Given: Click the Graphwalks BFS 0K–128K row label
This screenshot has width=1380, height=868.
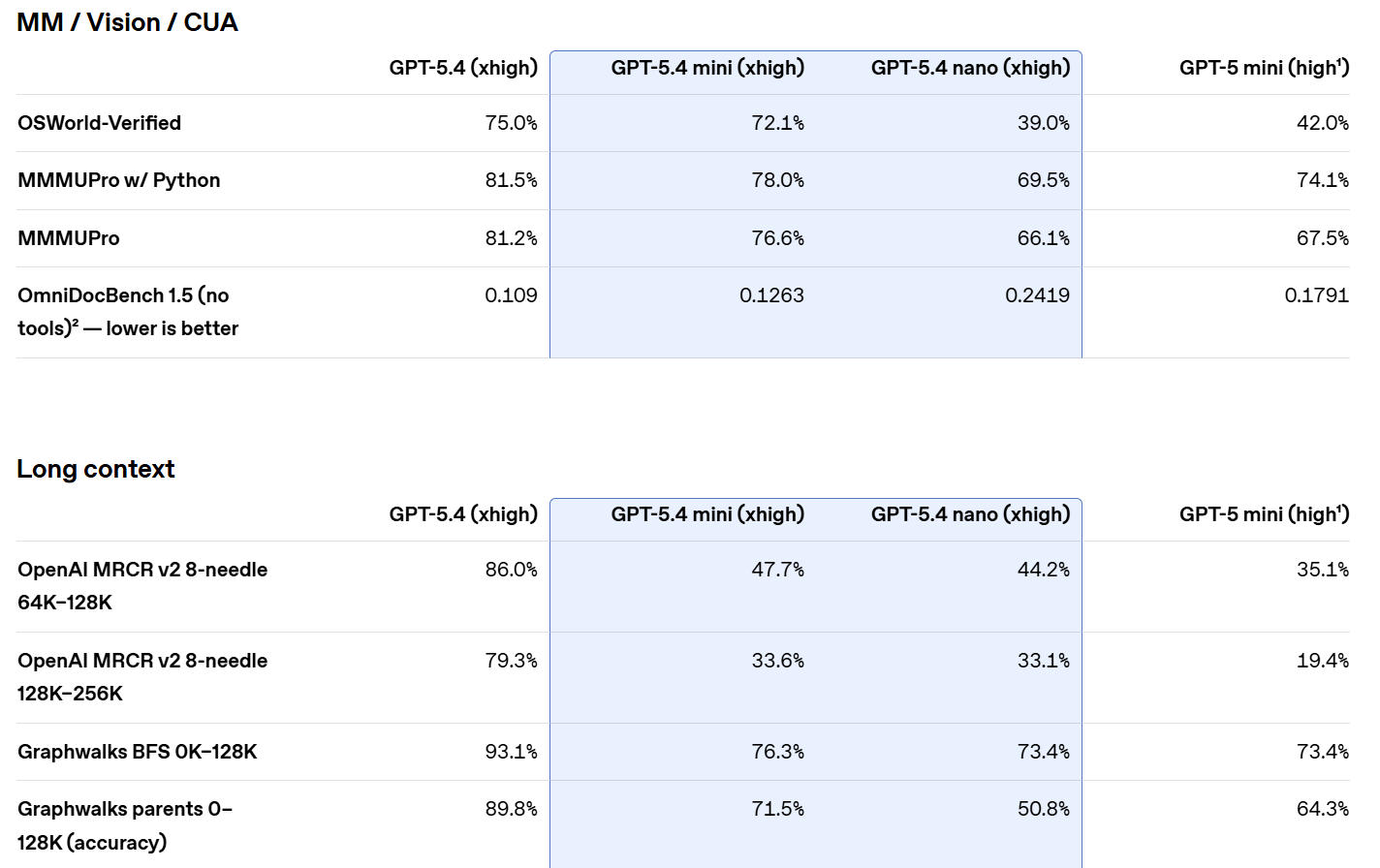Looking at the screenshot, I should click(137, 752).
